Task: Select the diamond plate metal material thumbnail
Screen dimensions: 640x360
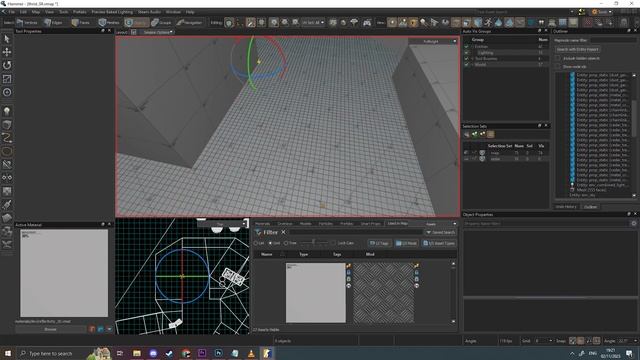Action: coord(383,293)
